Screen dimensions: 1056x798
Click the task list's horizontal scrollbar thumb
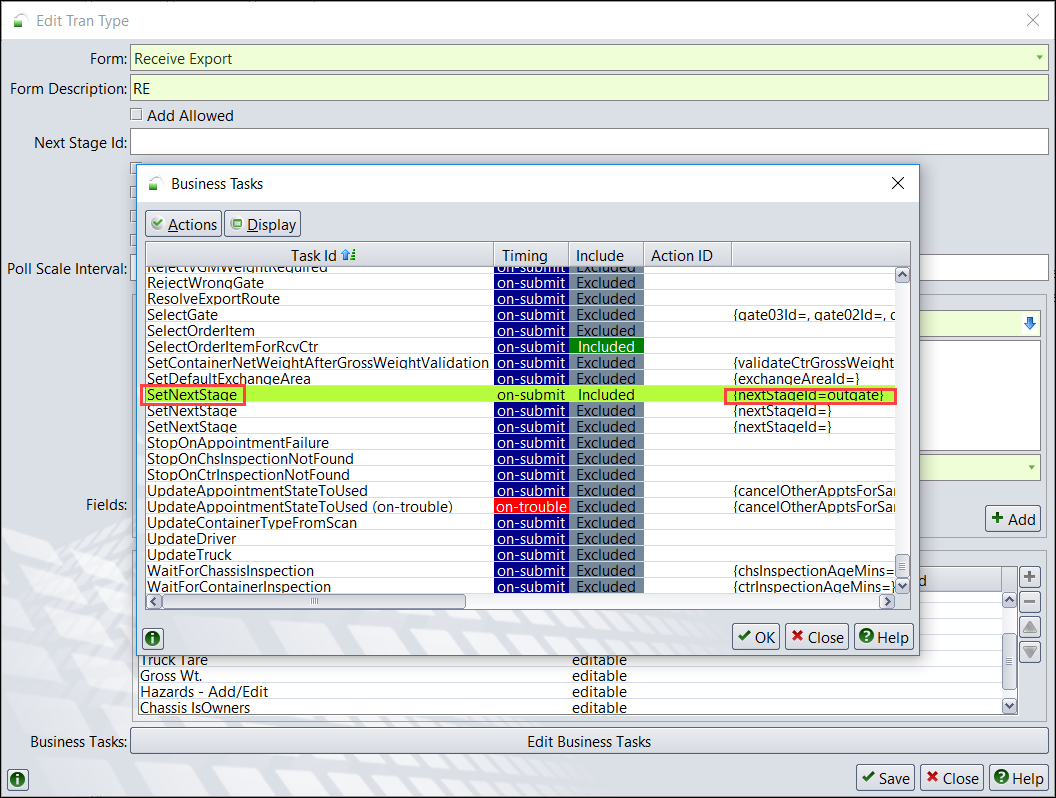point(314,601)
